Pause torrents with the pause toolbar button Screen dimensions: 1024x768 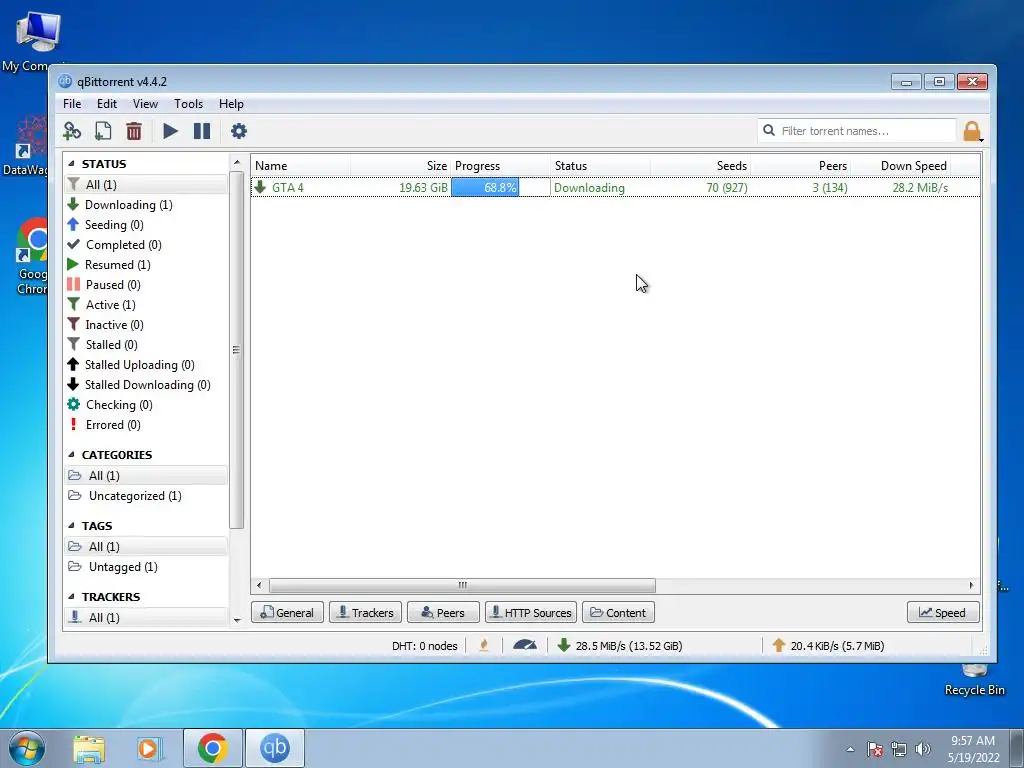point(202,131)
